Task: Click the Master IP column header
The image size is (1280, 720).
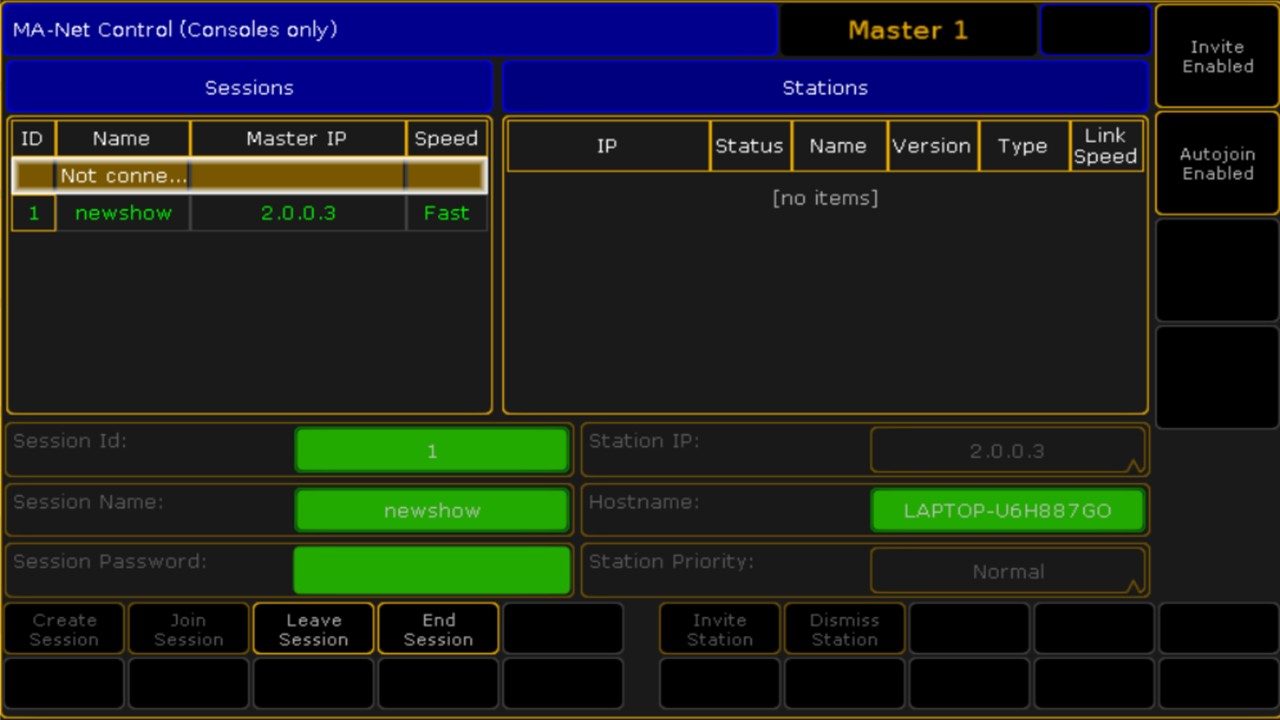Action: (x=297, y=139)
